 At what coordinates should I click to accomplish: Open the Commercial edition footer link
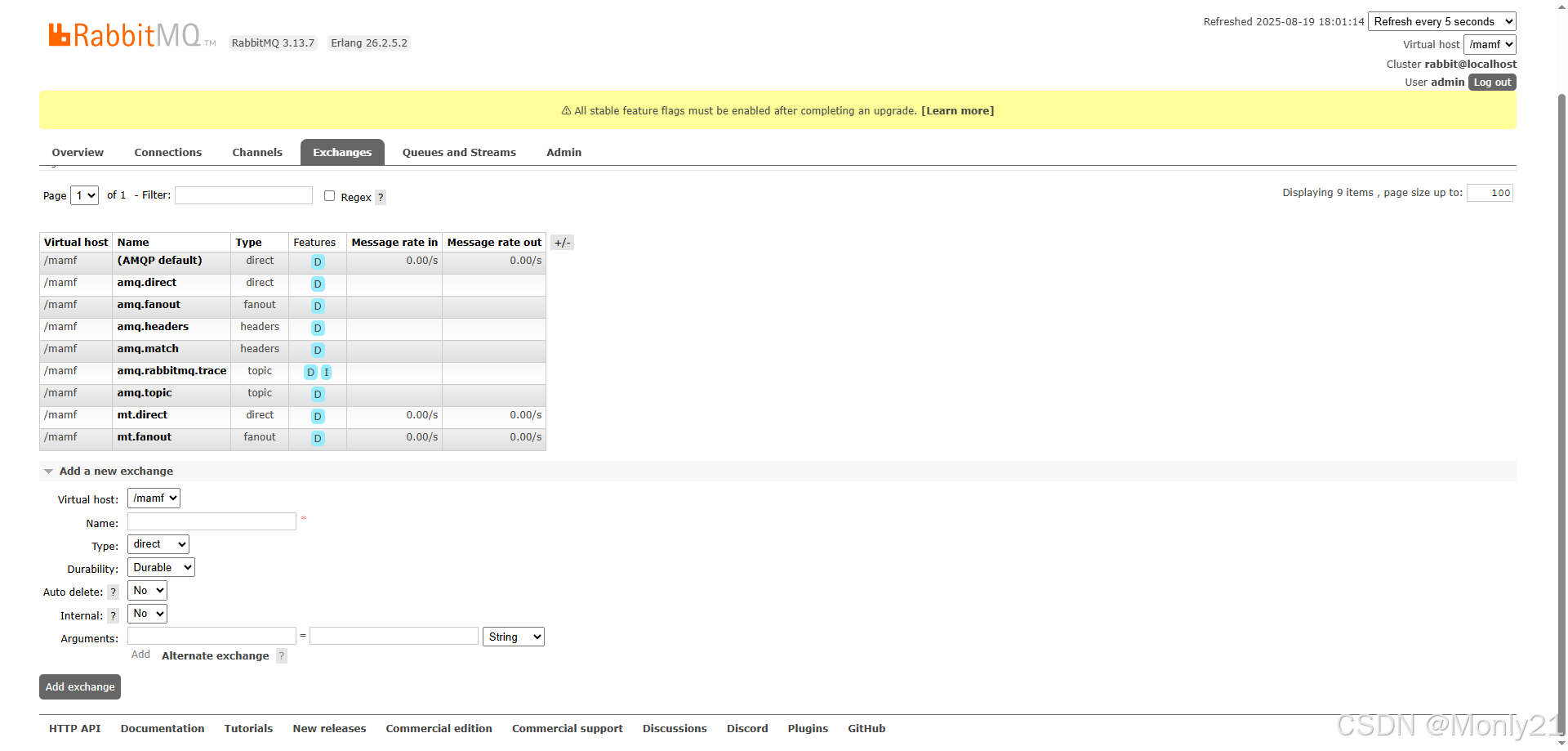[x=439, y=729]
